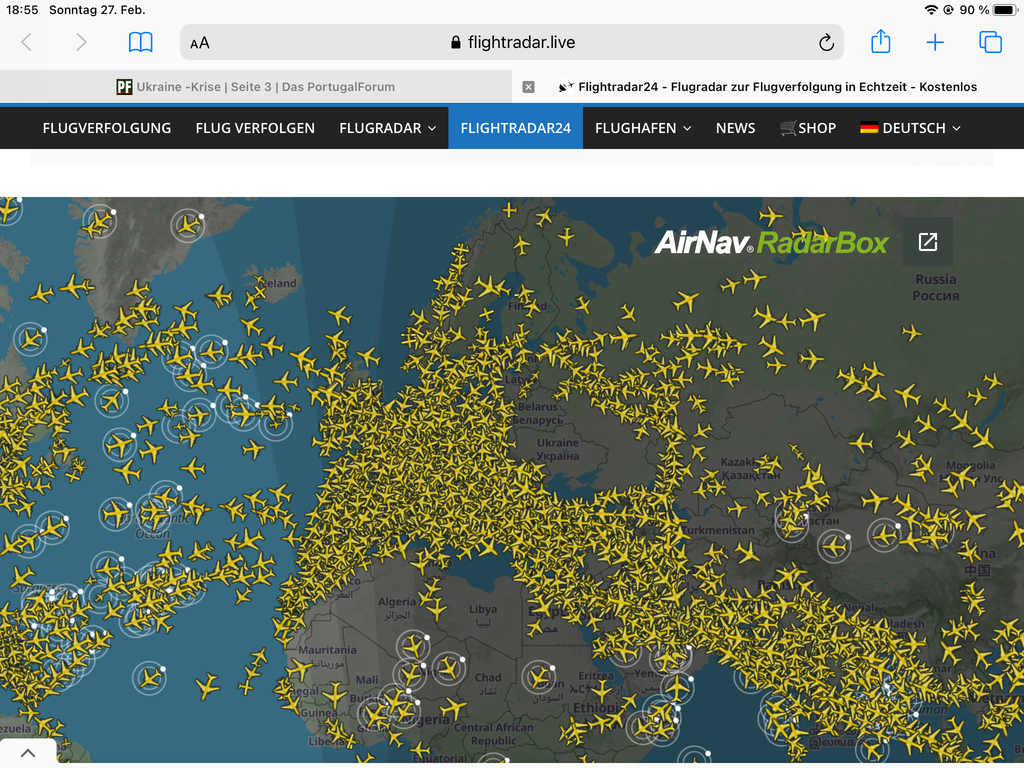
Task: Add a new tab with plus icon
Action: [935, 42]
